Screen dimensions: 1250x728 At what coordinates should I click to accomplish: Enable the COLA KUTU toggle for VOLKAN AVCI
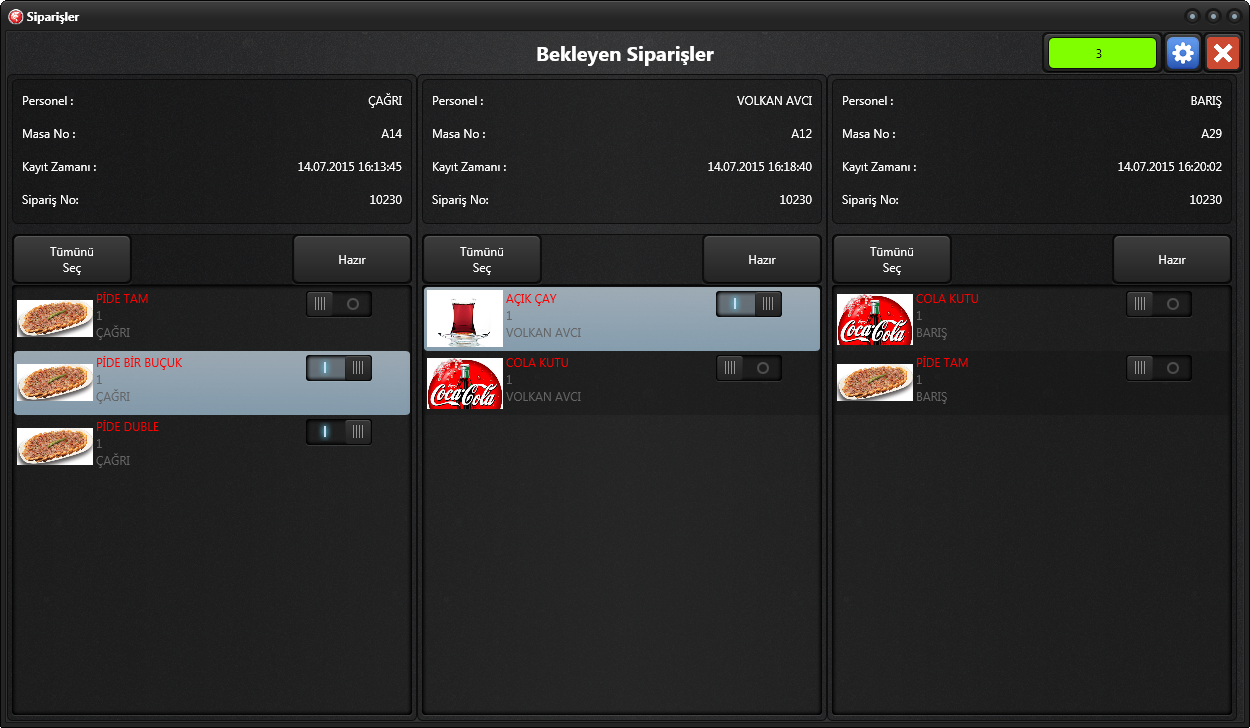[x=749, y=368]
